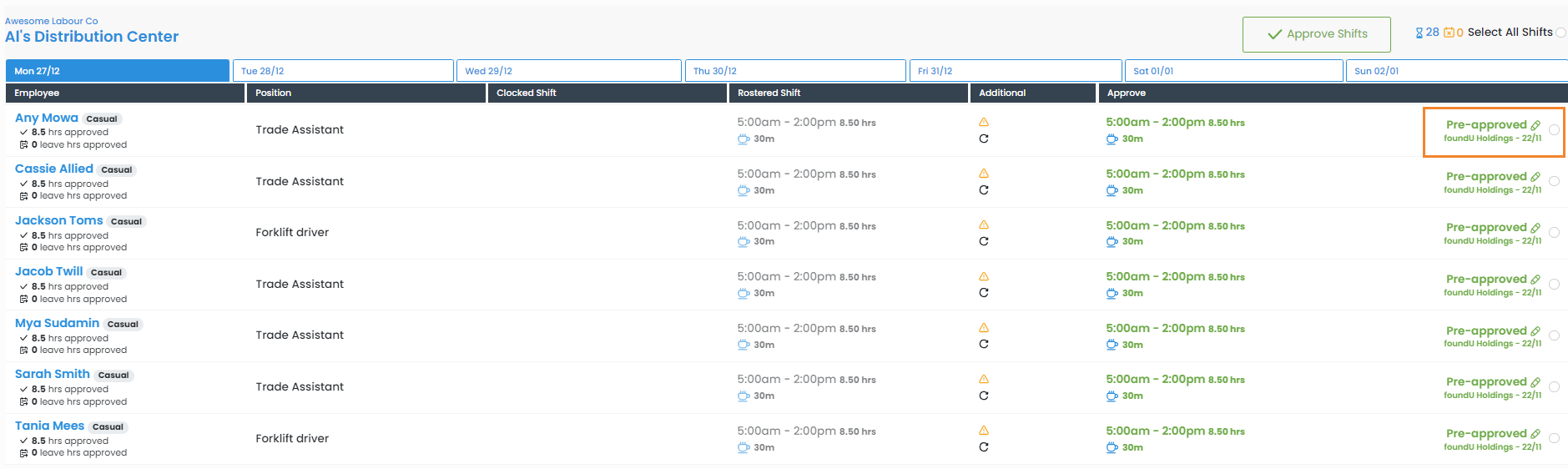Toggle the Select All Shifts radio button
This screenshot has width=1568, height=469.
1560,33
